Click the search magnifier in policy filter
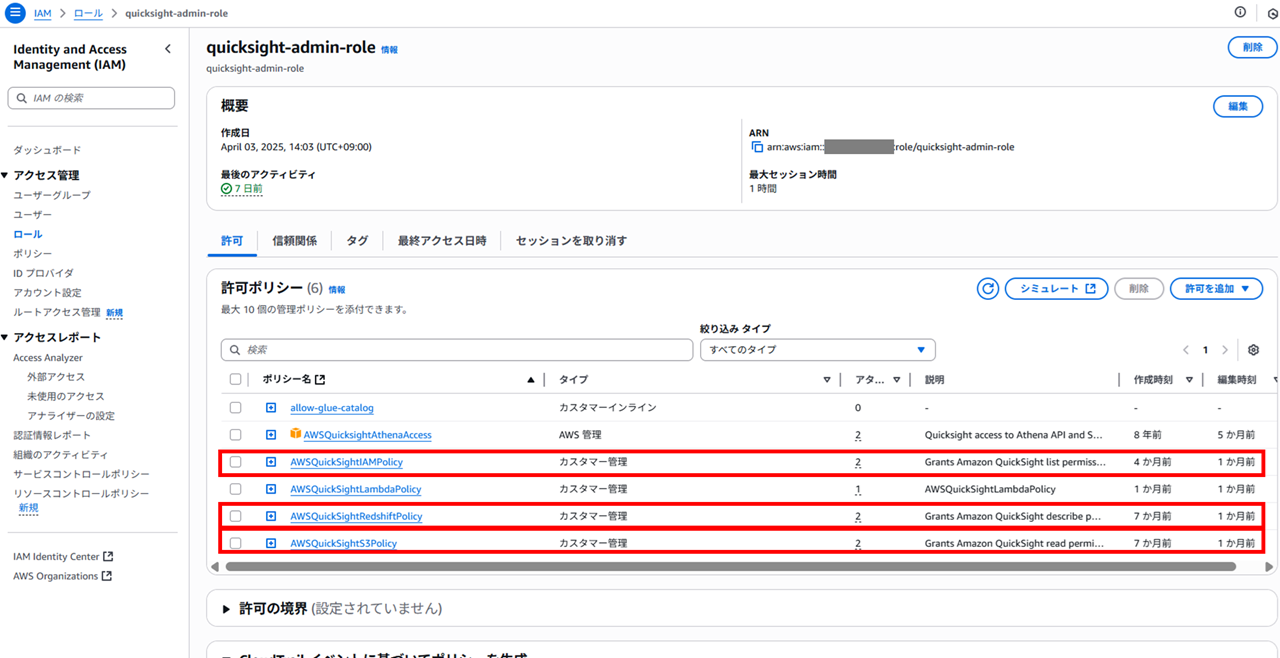This screenshot has height=658, width=1280. click(235, 350)
